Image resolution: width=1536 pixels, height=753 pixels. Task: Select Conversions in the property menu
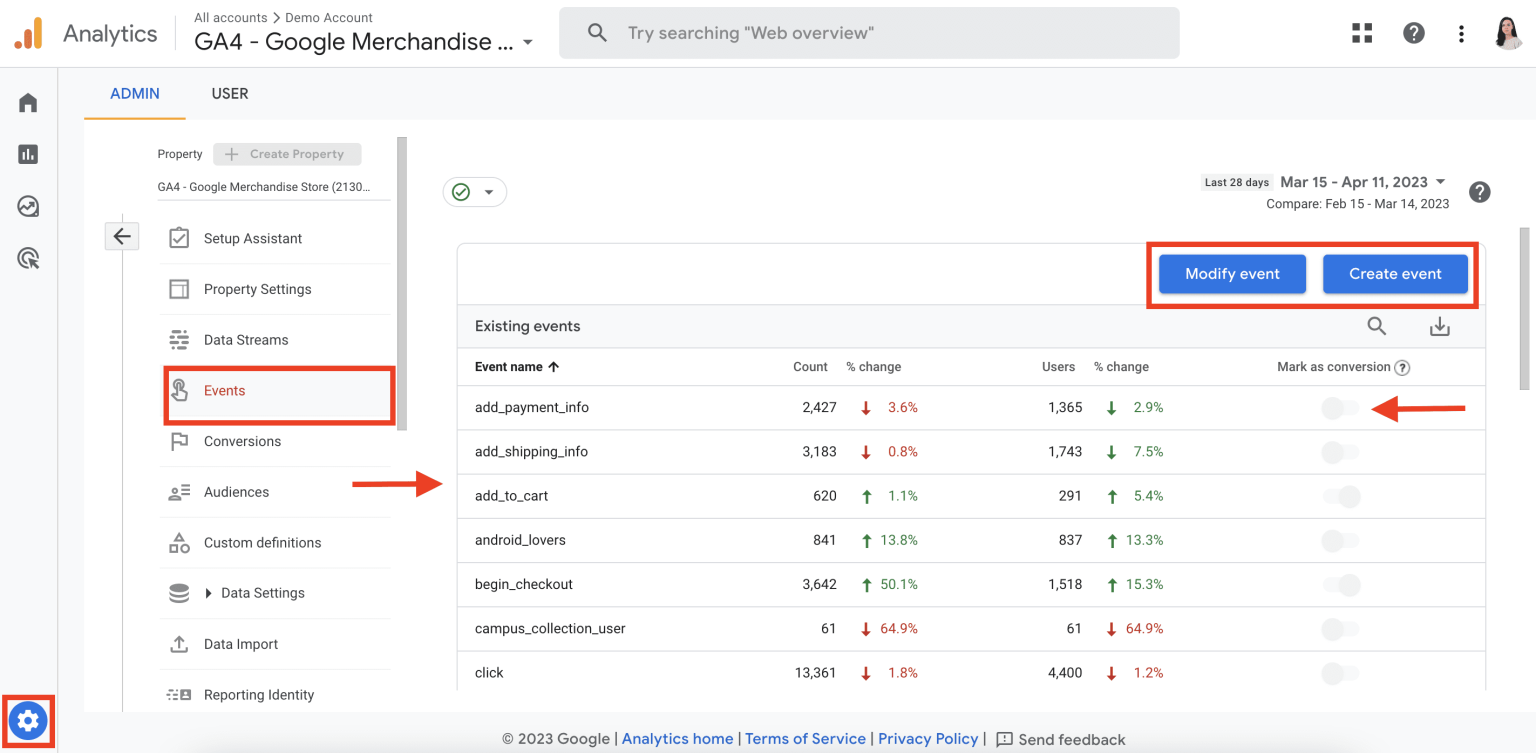[x=242, y=441]
